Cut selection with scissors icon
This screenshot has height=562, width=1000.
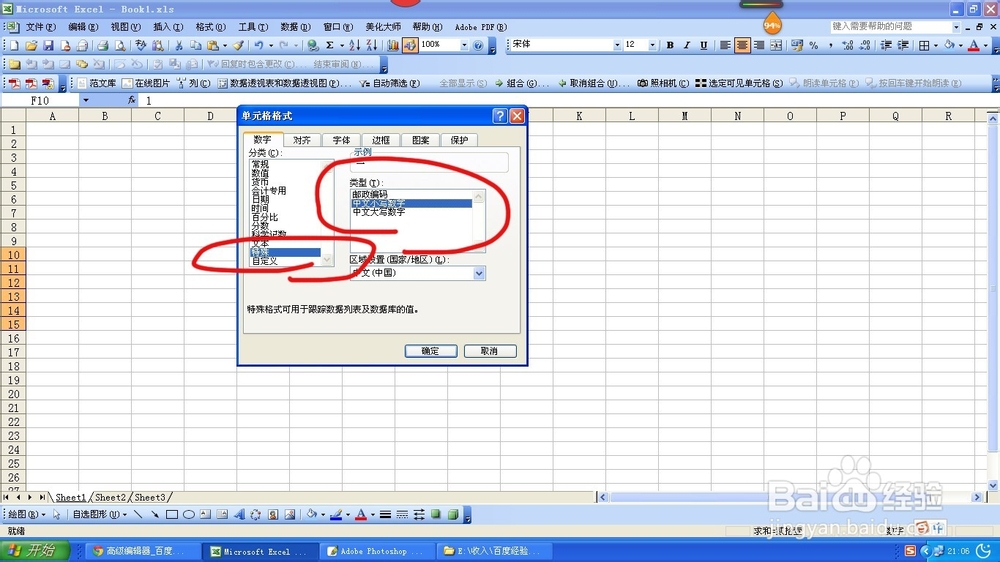179,45
